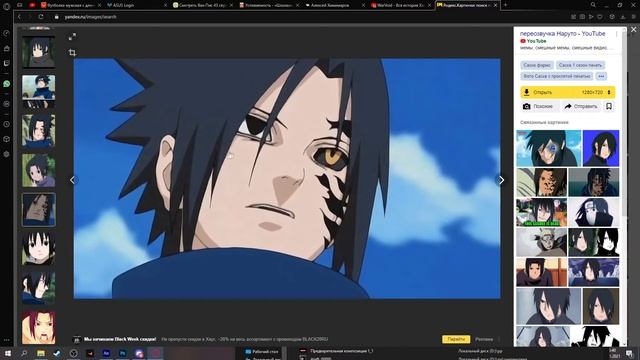Open sidebar settings gear icon
The image size is (640, 360).
[x=7, y=154]
